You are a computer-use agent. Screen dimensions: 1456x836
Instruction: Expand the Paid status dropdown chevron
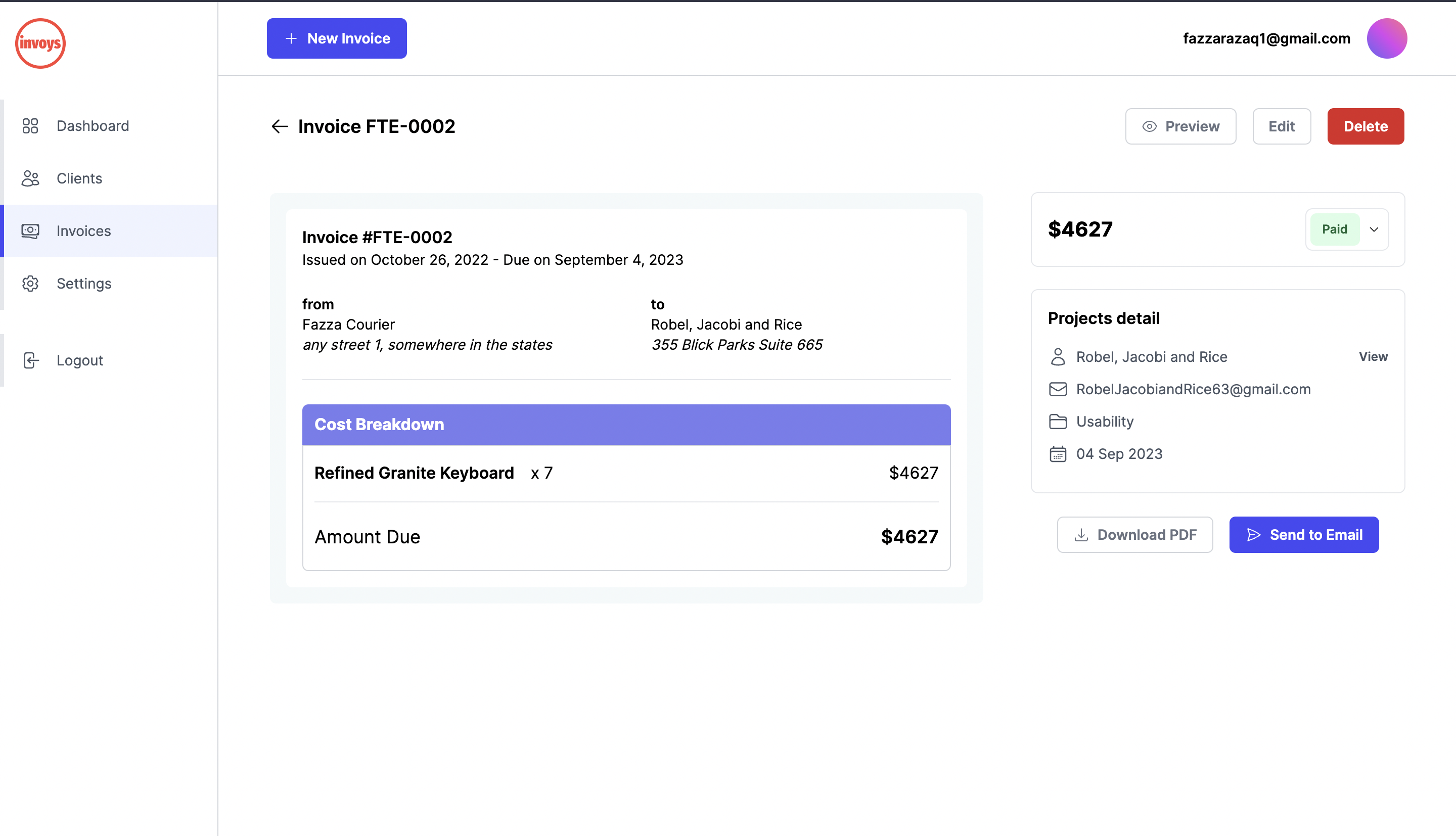click(1374, 229)
